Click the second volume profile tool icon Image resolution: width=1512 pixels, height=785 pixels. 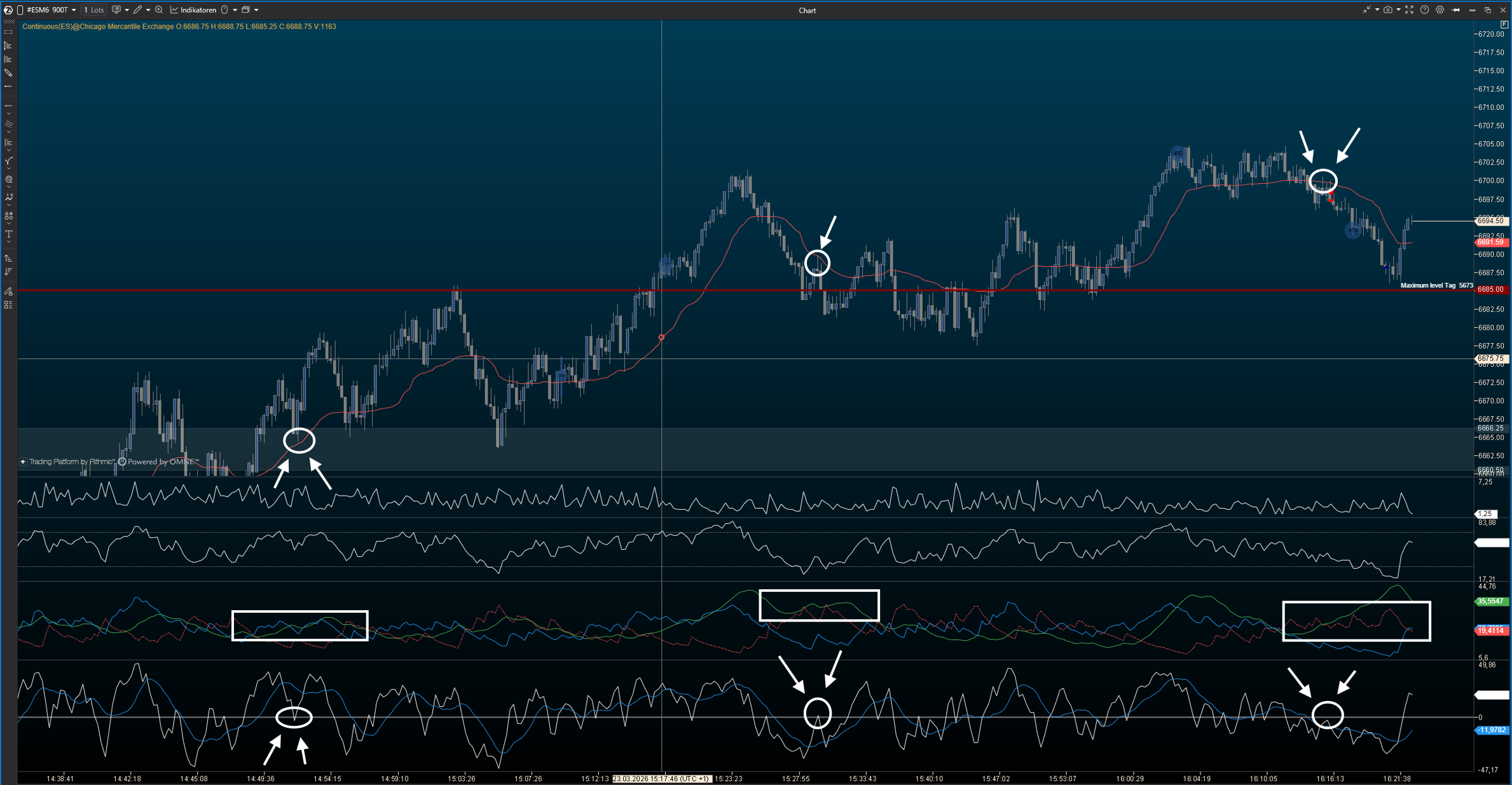(x=8, y=59)
